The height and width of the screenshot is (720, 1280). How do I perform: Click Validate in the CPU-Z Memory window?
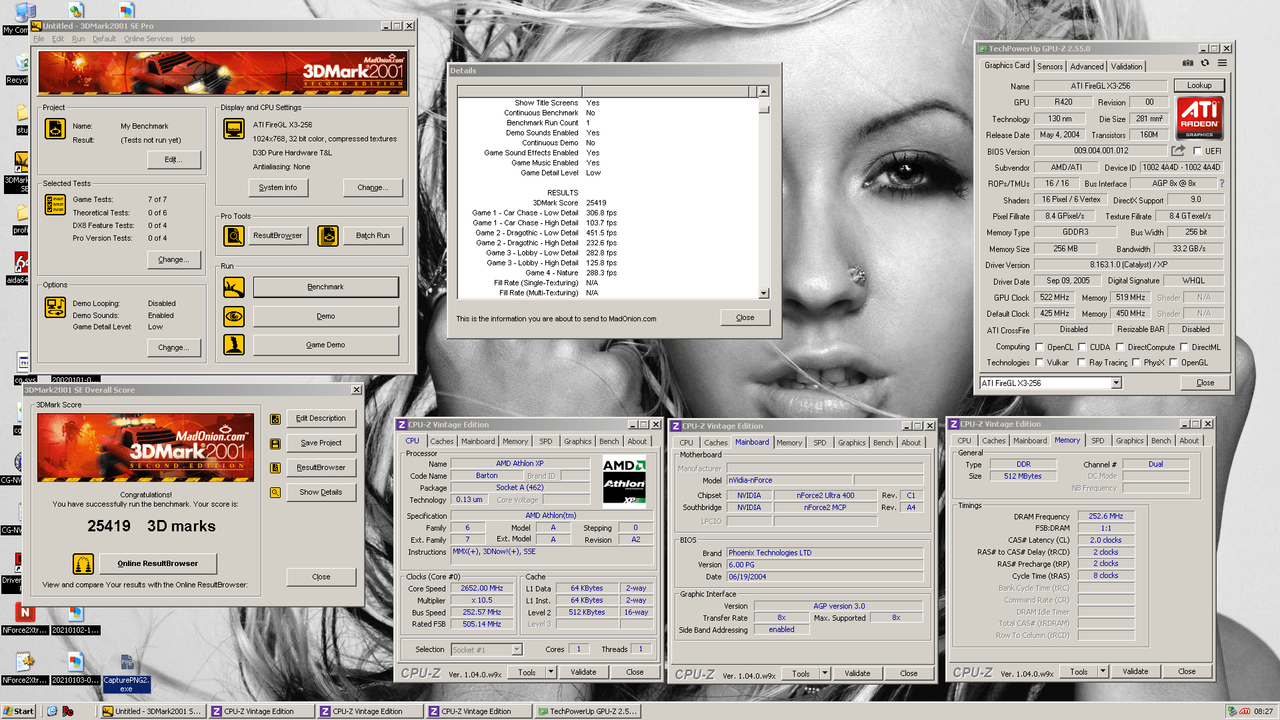(x=1135, y=672)
